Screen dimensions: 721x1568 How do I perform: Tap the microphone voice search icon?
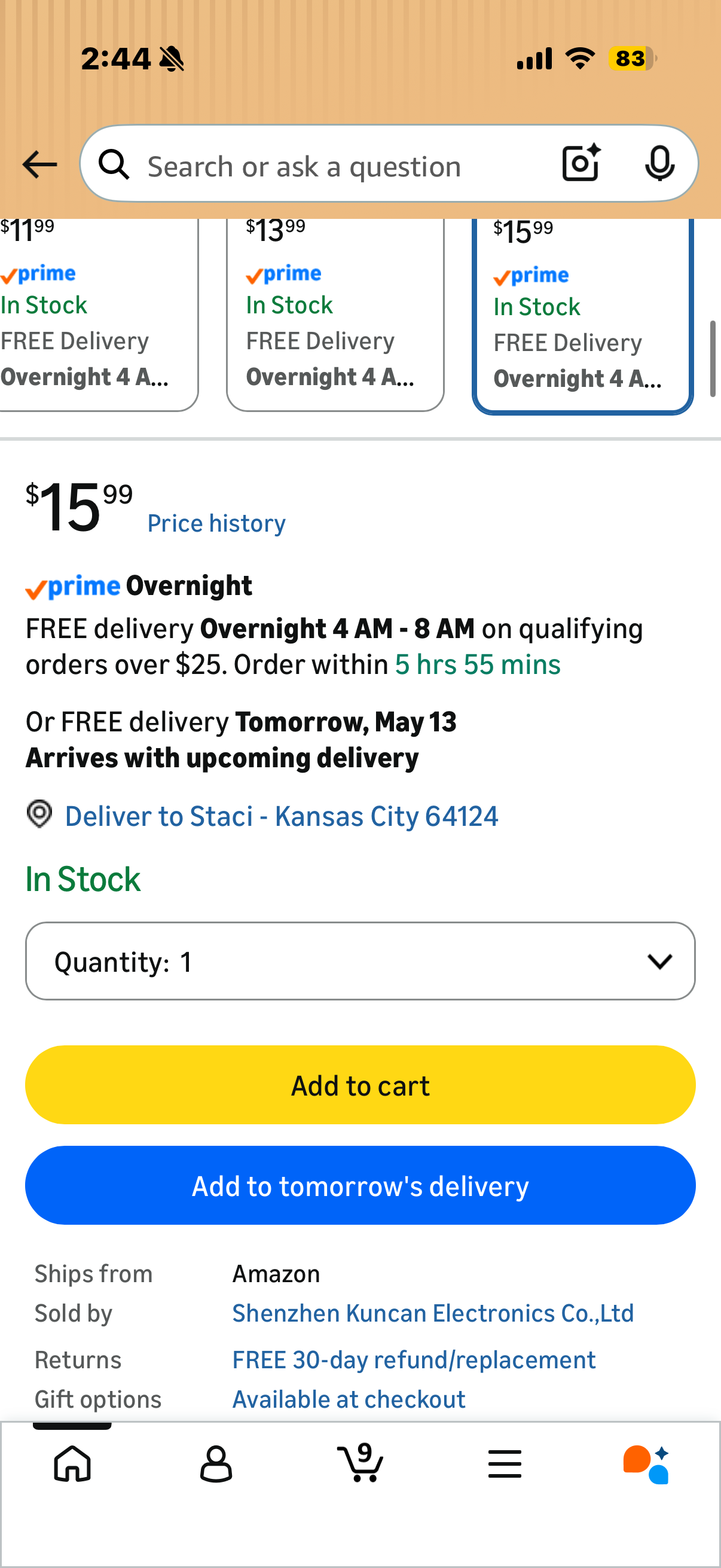coord(659,163)
